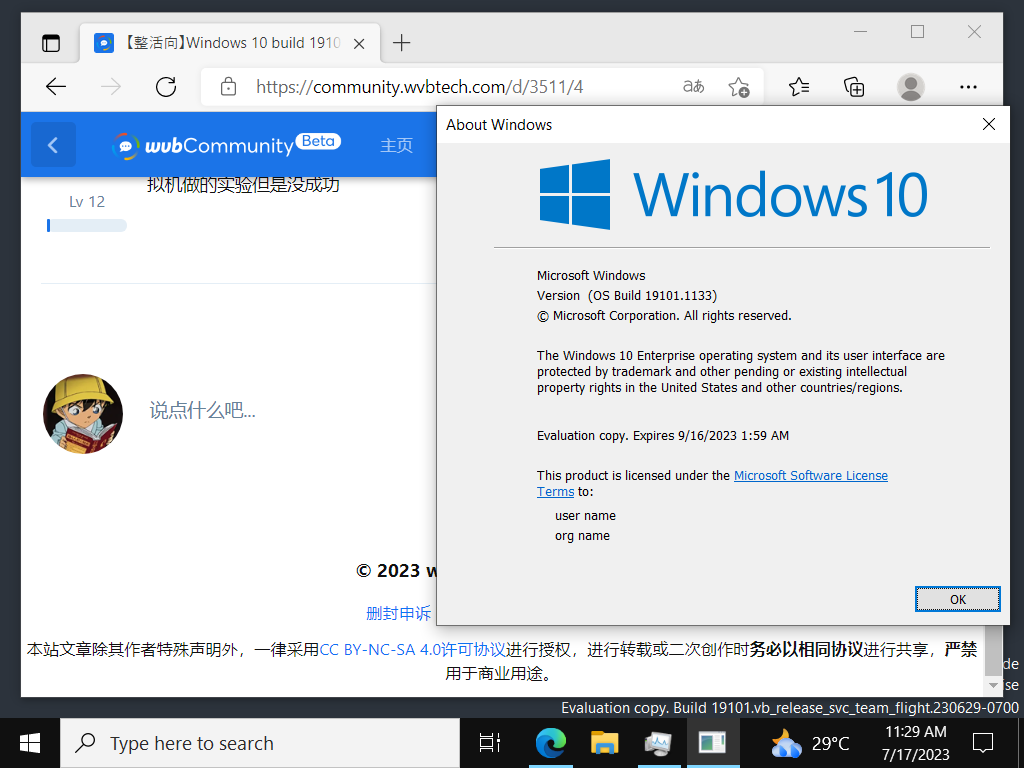Close the About Windows dialog
The image size is (1024, 768).
pos(989,124)
